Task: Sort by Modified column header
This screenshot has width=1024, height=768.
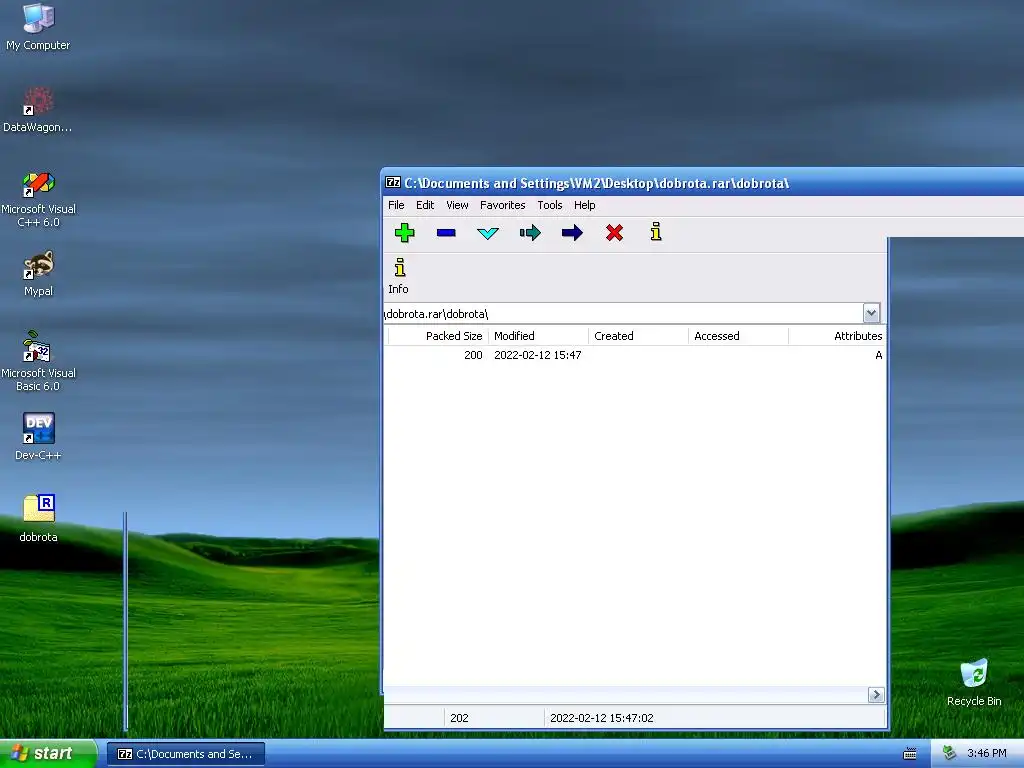Action: [x=537, y=336]
